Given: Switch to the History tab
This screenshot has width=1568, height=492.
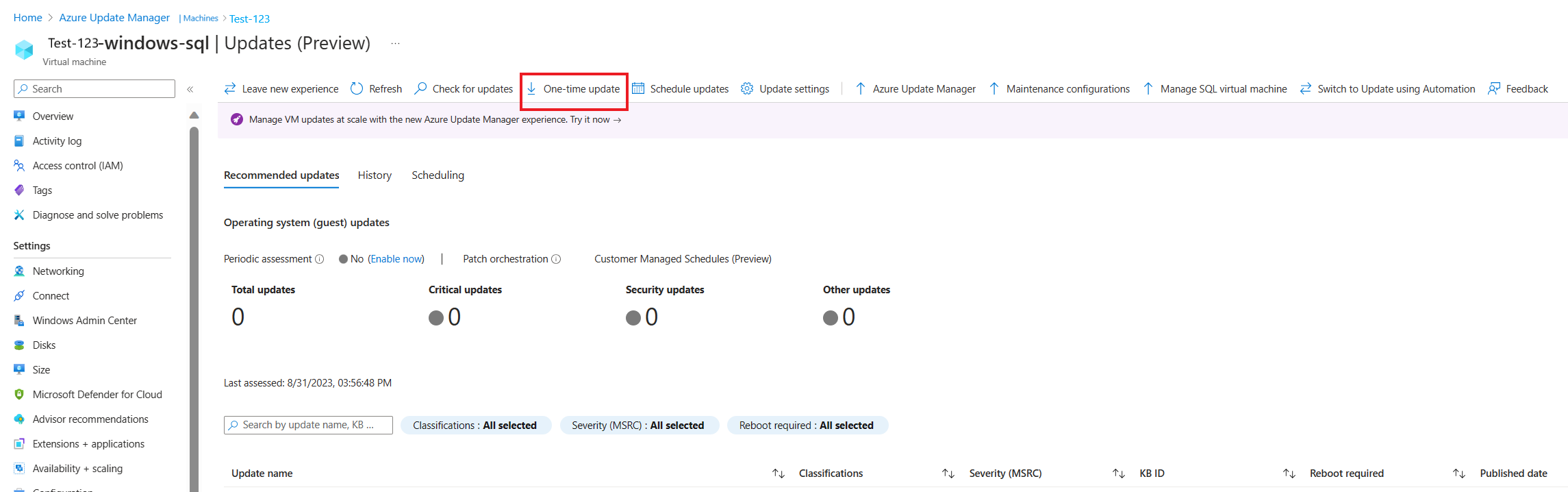Looking at the screenshot, I should (x=375, y=175).
